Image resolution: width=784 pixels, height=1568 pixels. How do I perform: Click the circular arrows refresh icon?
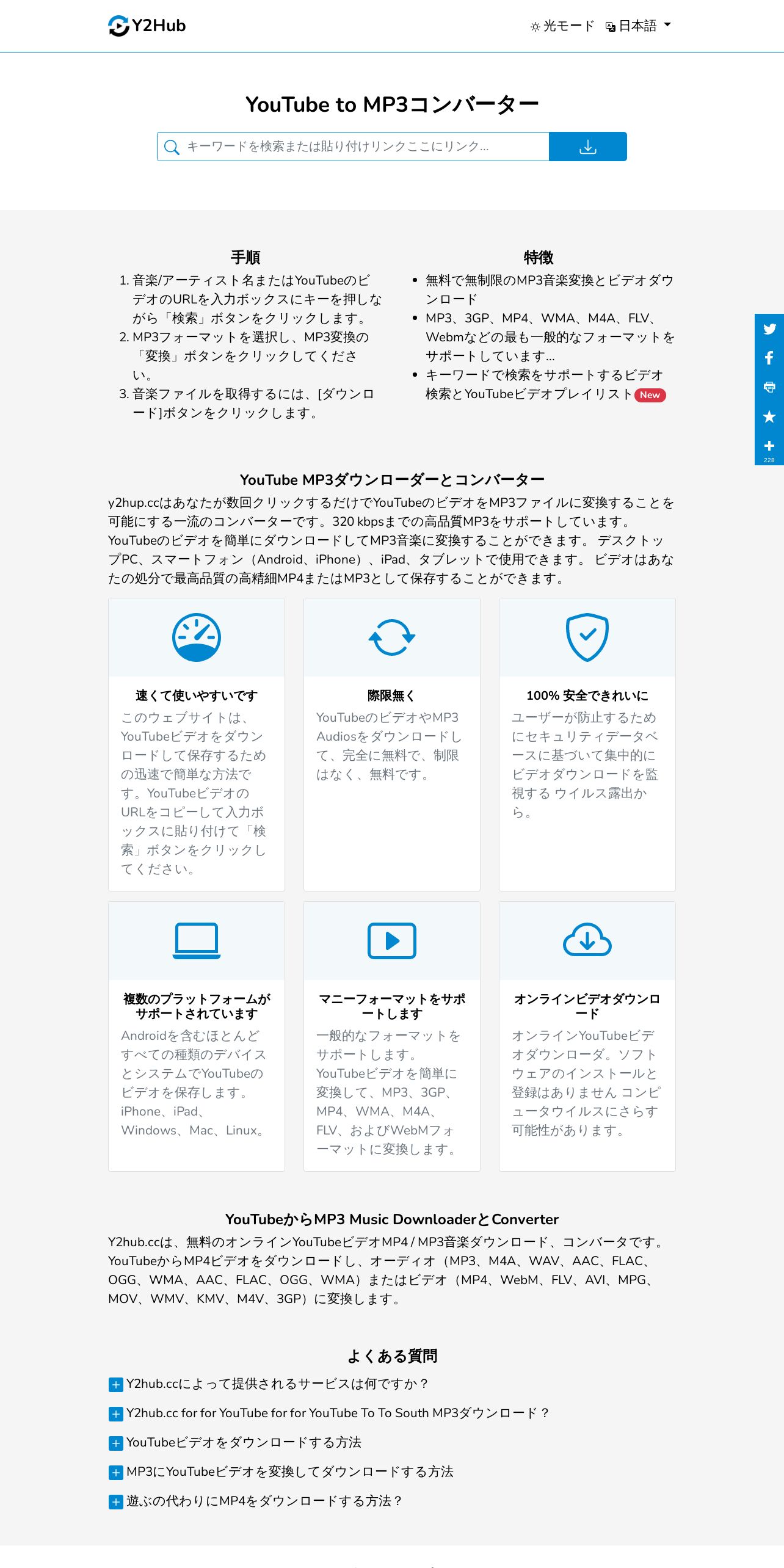point(392,637)
